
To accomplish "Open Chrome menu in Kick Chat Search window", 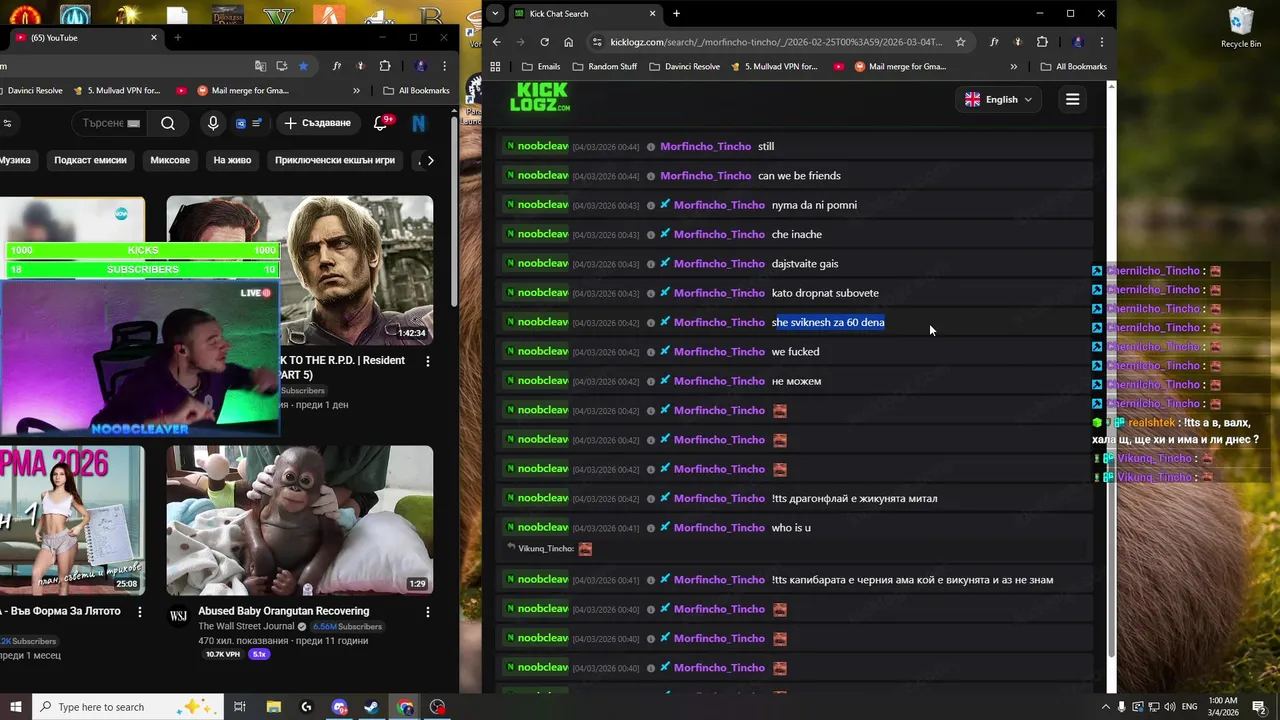I will tap(1101, 42).
